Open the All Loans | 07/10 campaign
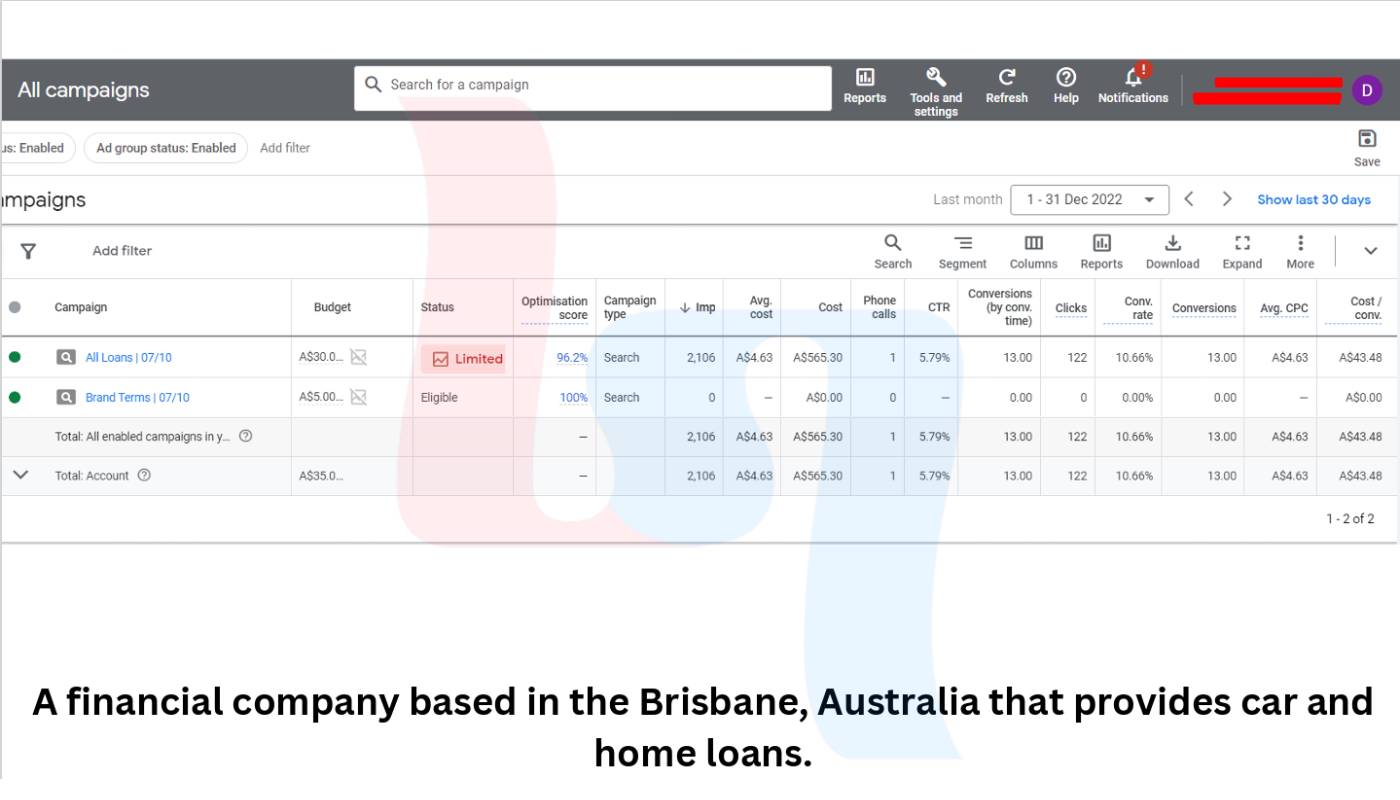 coord(128,358)
